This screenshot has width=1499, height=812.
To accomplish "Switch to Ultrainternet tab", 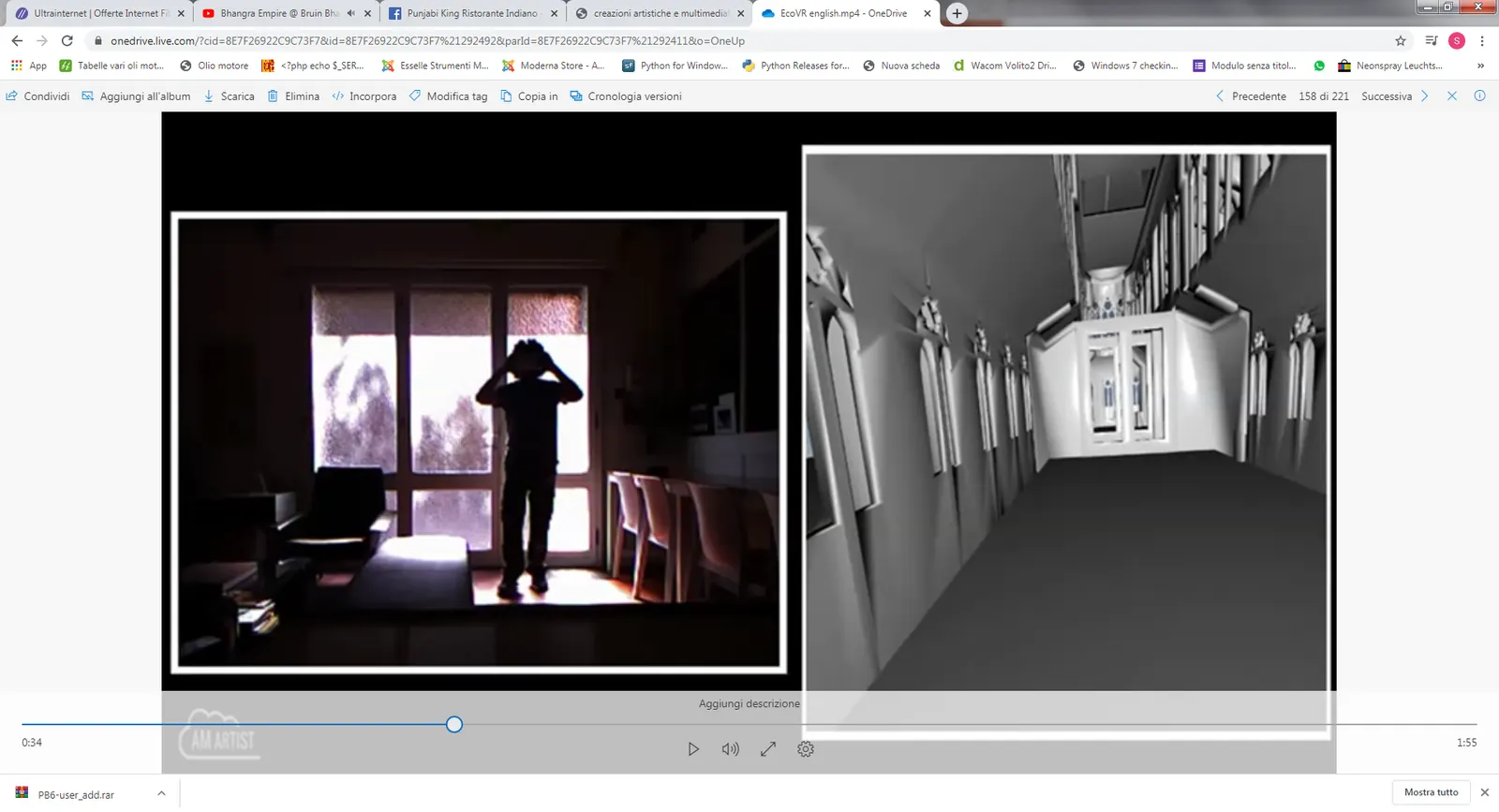I will (99, 13).
